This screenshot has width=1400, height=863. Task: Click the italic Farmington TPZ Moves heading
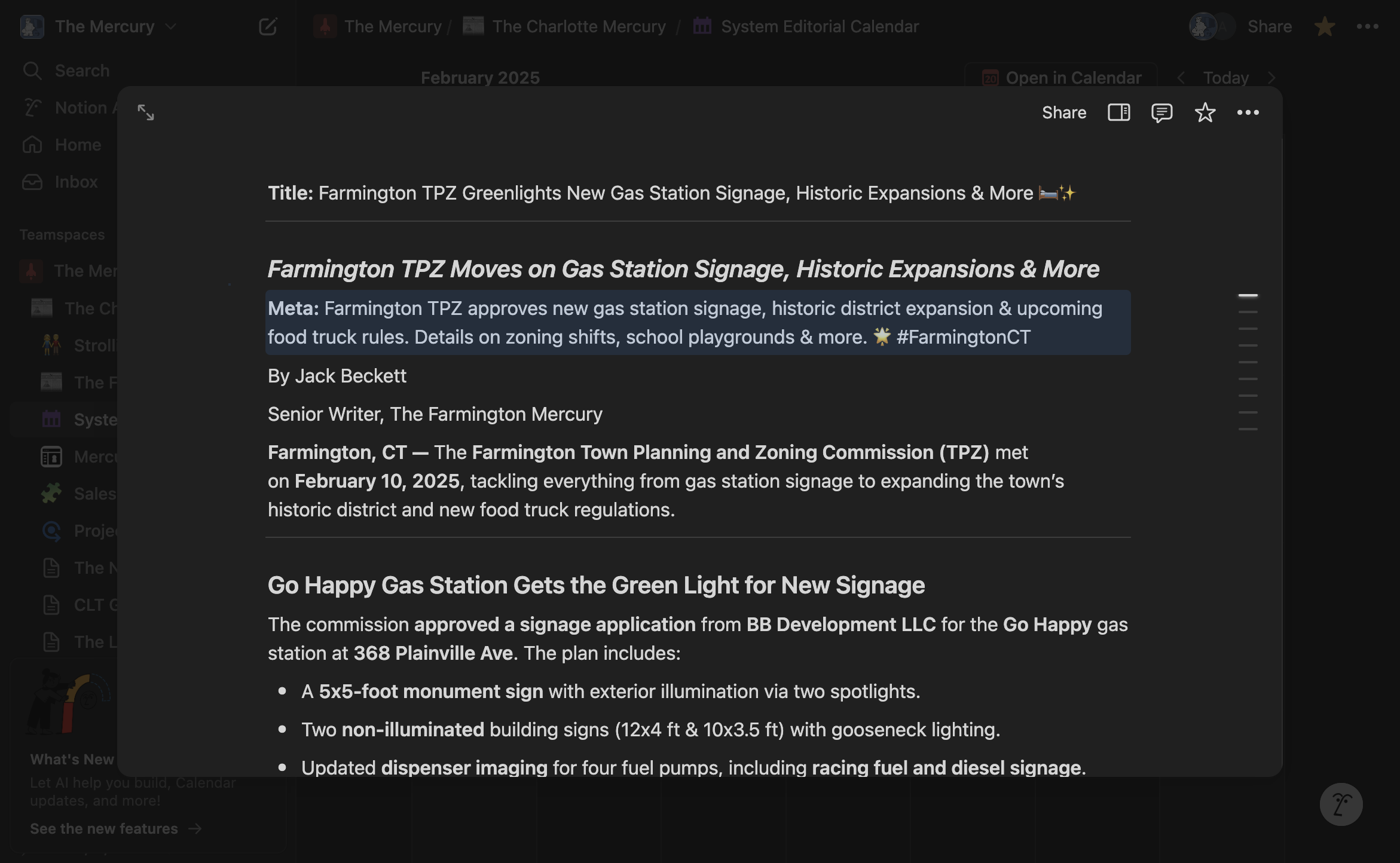pos(683,269)
